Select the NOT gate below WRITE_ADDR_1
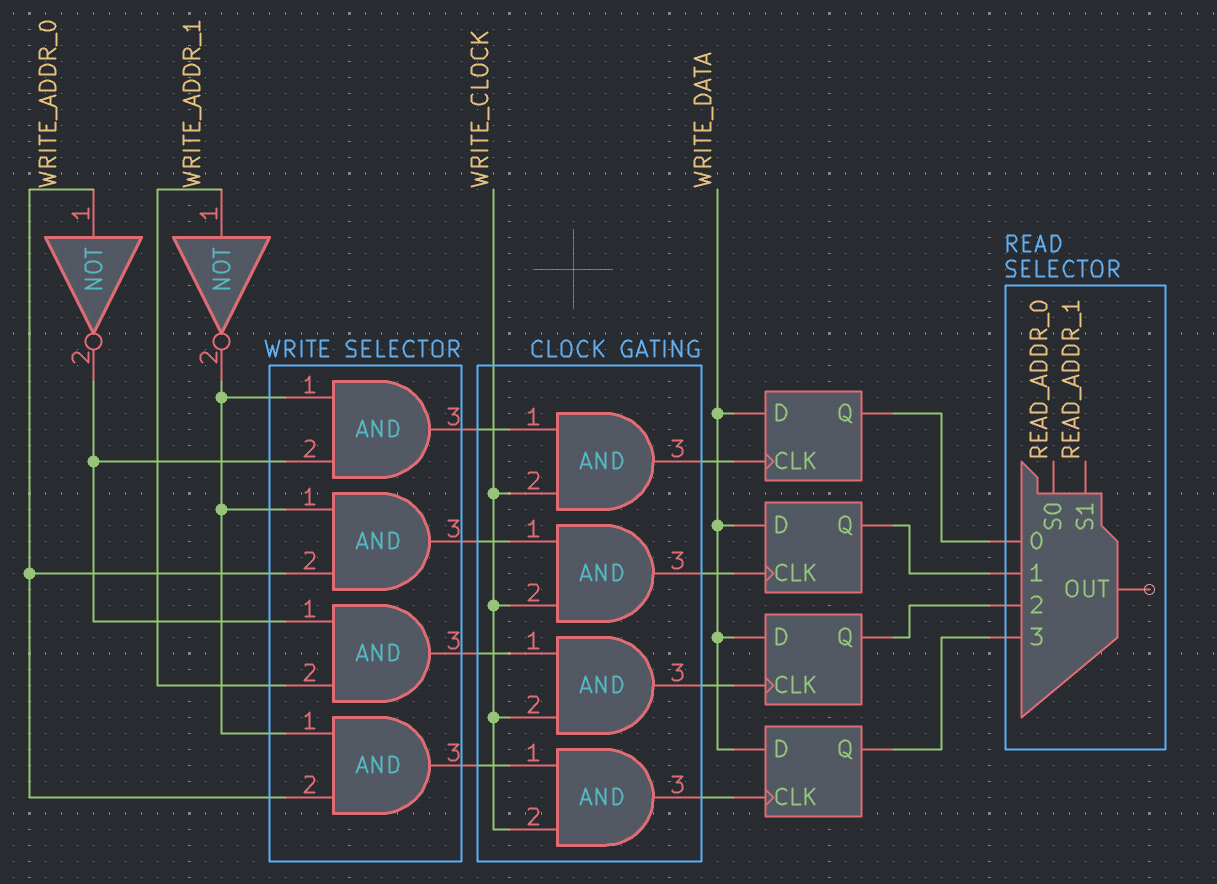 point(221,286)
